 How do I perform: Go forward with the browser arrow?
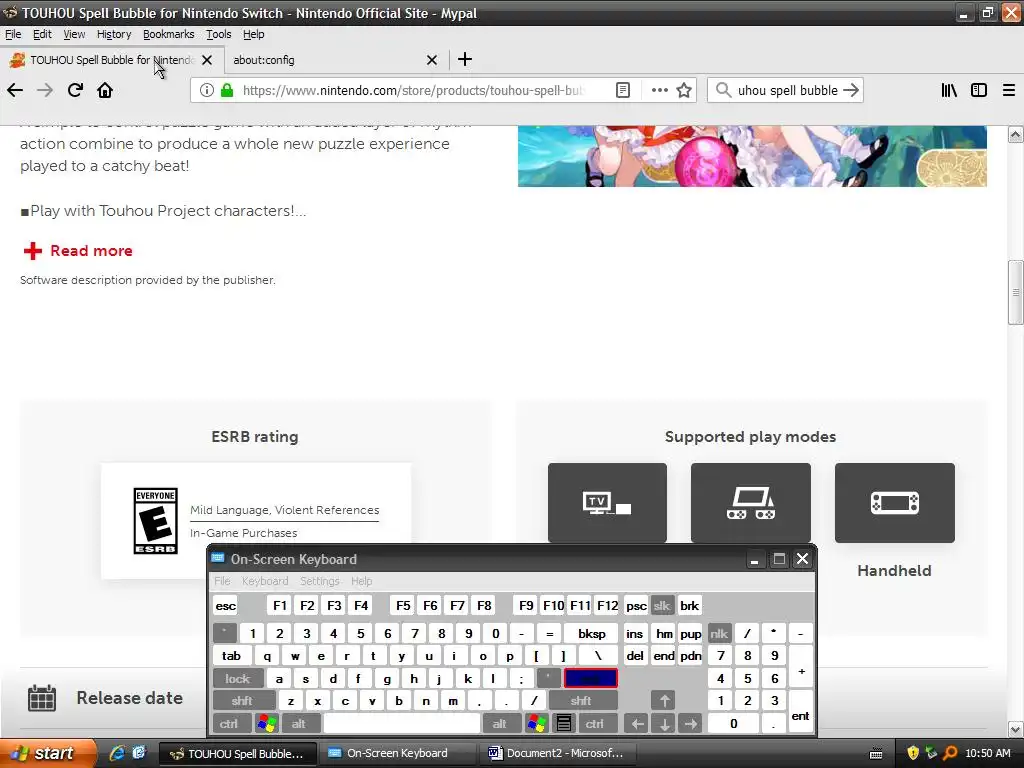(x=45, y=90)
